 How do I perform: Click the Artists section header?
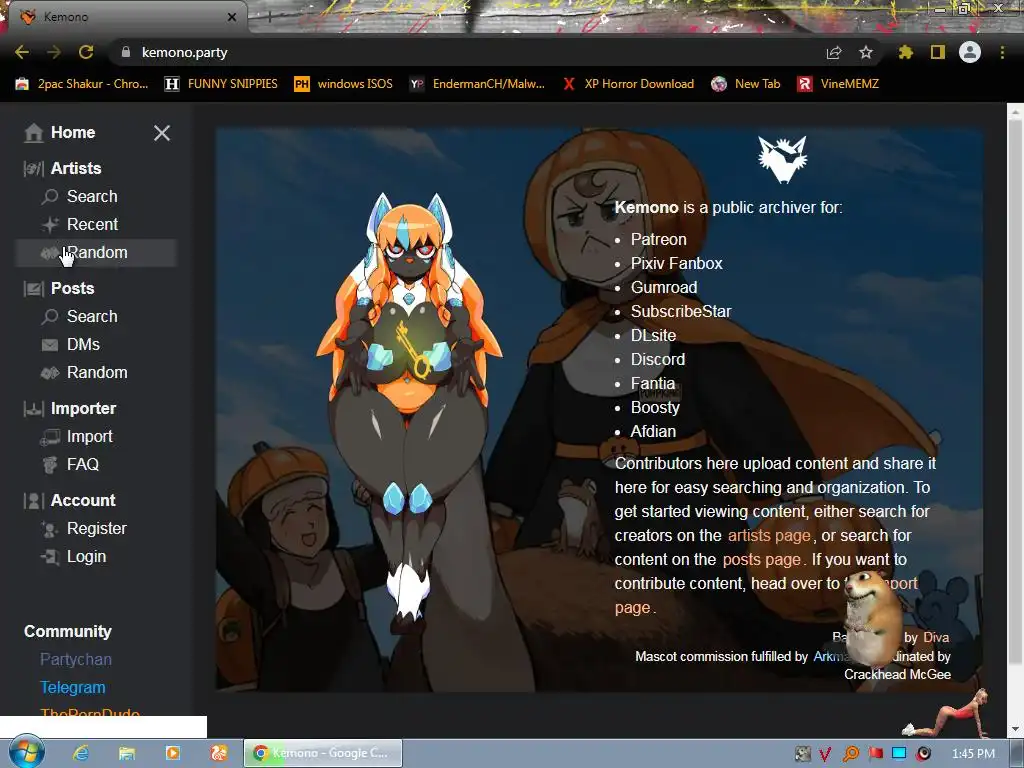click(x=76, y=168)
